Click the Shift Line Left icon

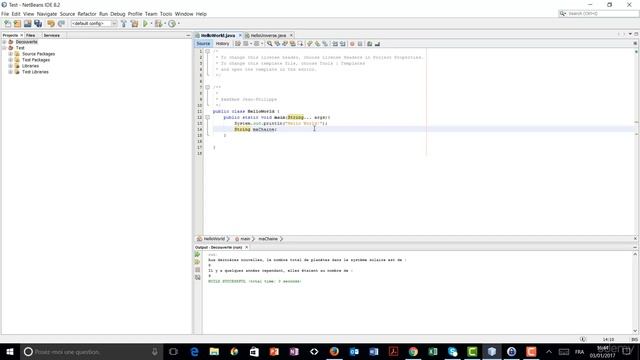pos(335,44)
